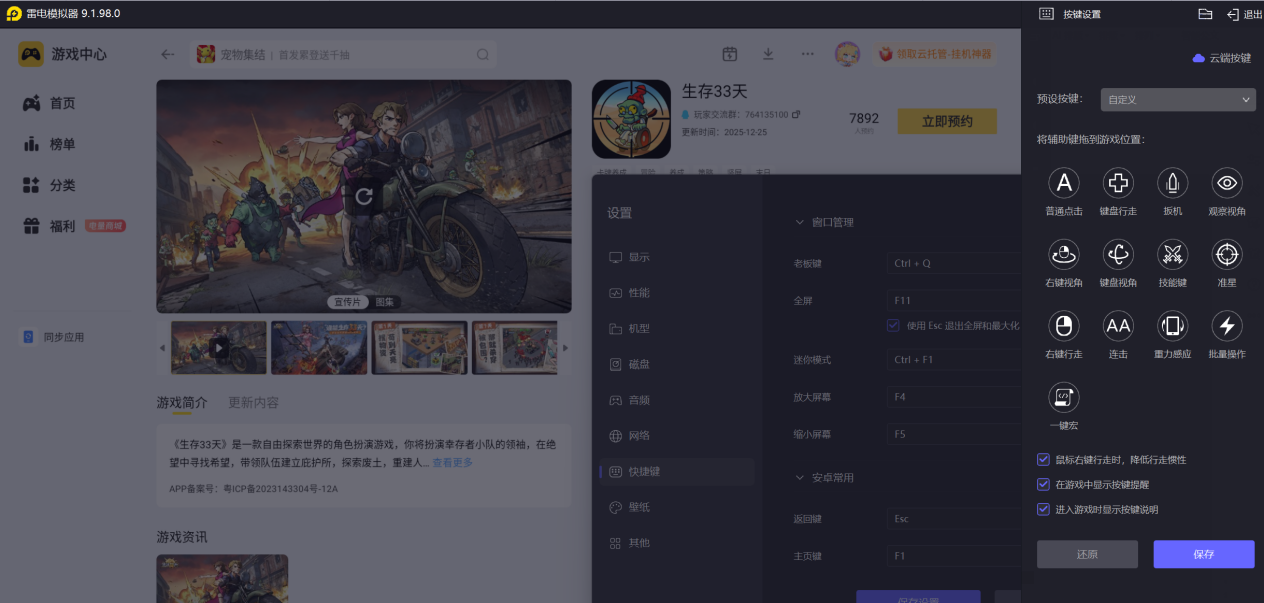Select the 观察视角 (observe view) icon
1264x603 pixels.
[x=1227, y=184]
